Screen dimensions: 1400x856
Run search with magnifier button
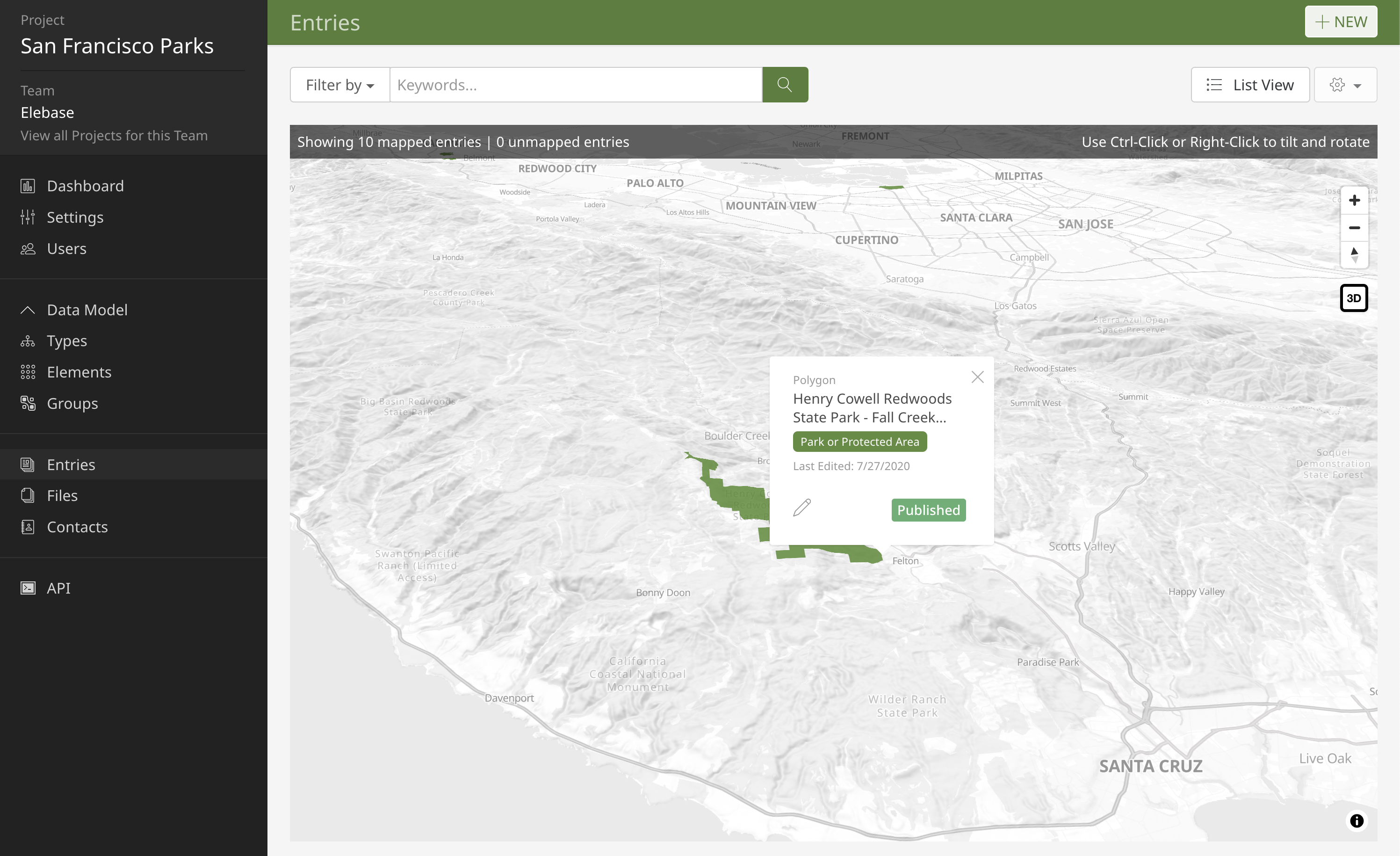pos(785,85)
